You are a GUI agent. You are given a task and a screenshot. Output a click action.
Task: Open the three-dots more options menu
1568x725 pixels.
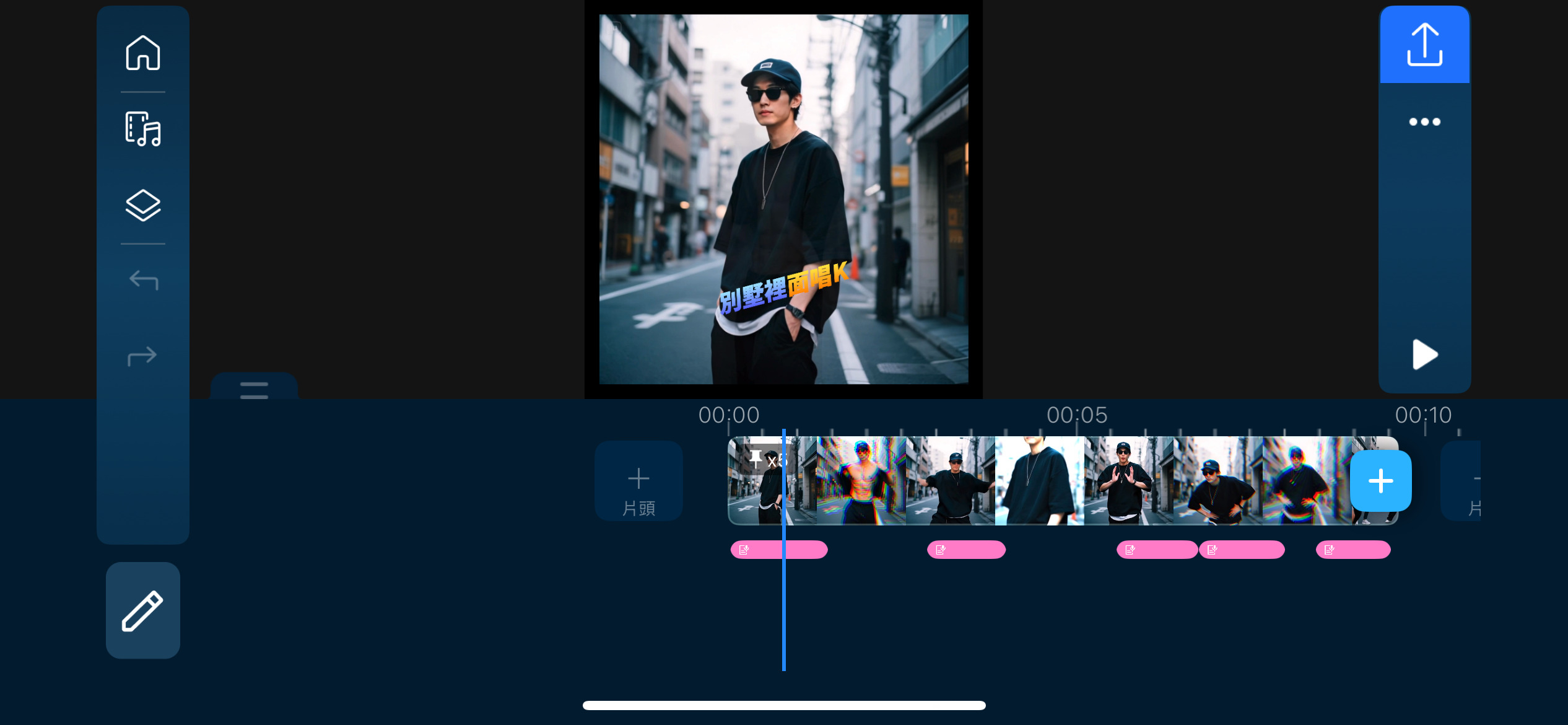[x=1424, y=121]
